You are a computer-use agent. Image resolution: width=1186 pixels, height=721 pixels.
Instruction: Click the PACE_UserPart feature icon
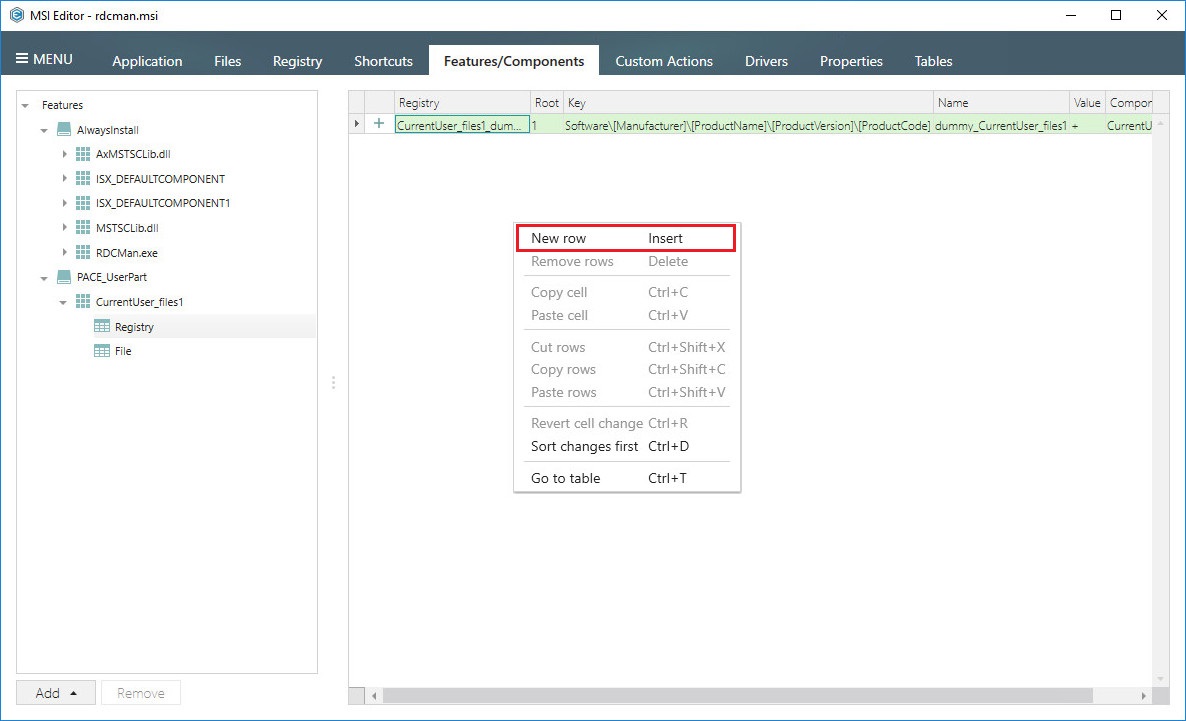[64, 277]
